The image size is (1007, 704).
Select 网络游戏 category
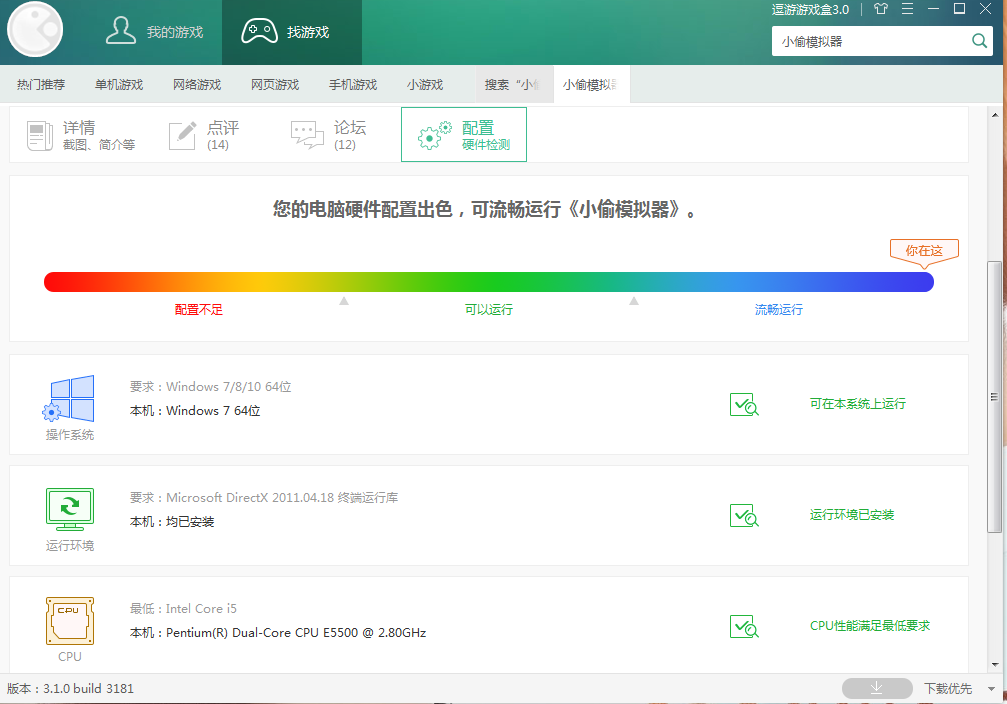click(x=197, y=85)
